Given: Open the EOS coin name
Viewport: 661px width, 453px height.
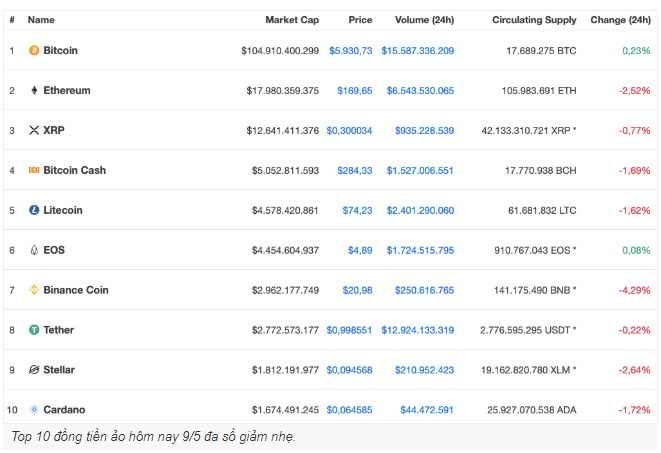Looking at the screenshot, I should [x=54, y=250].
